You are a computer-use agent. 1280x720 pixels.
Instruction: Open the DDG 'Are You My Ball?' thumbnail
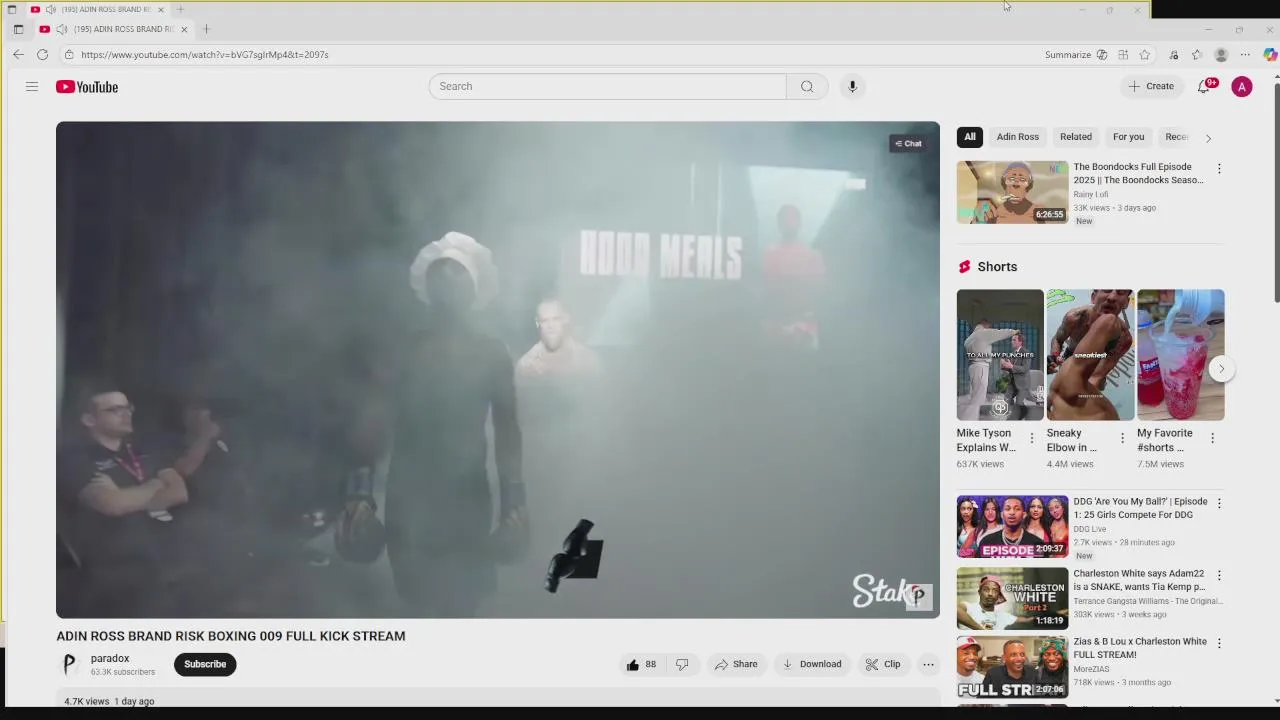point(1012,526)
